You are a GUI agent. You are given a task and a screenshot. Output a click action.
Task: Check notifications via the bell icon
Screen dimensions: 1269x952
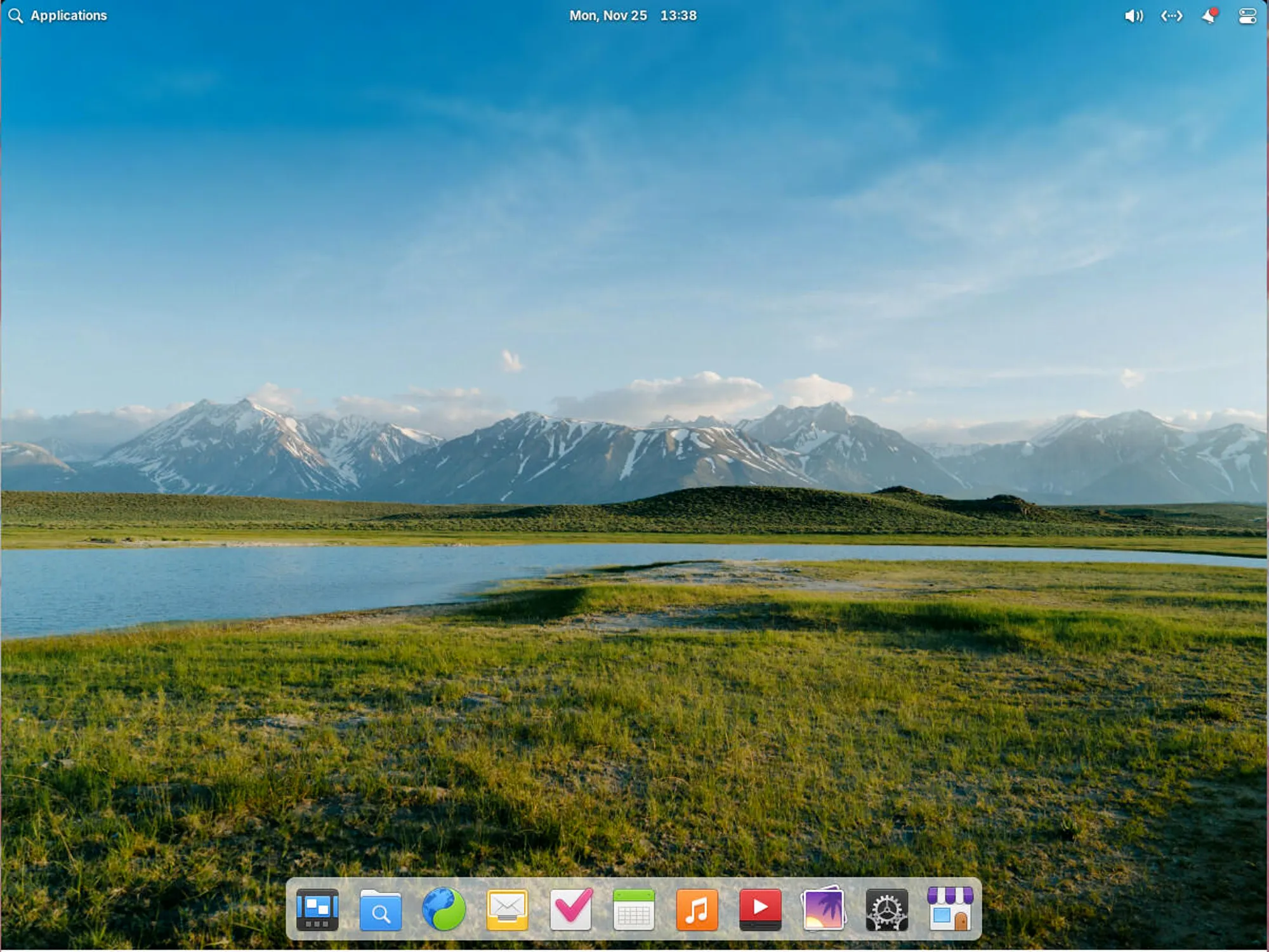tap(1209, 15)
